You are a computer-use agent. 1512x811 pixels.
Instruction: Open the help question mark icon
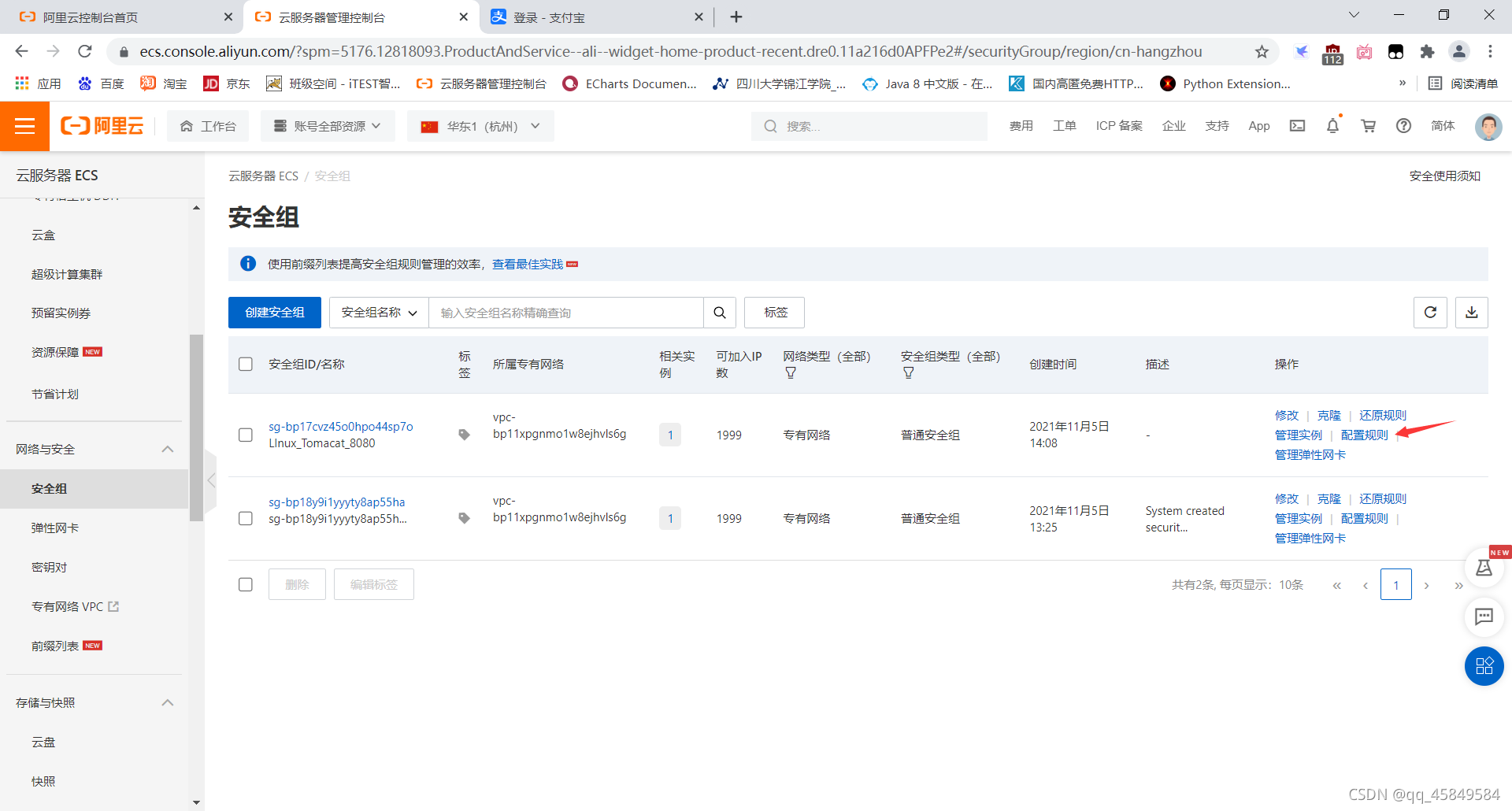point(1403,126)
